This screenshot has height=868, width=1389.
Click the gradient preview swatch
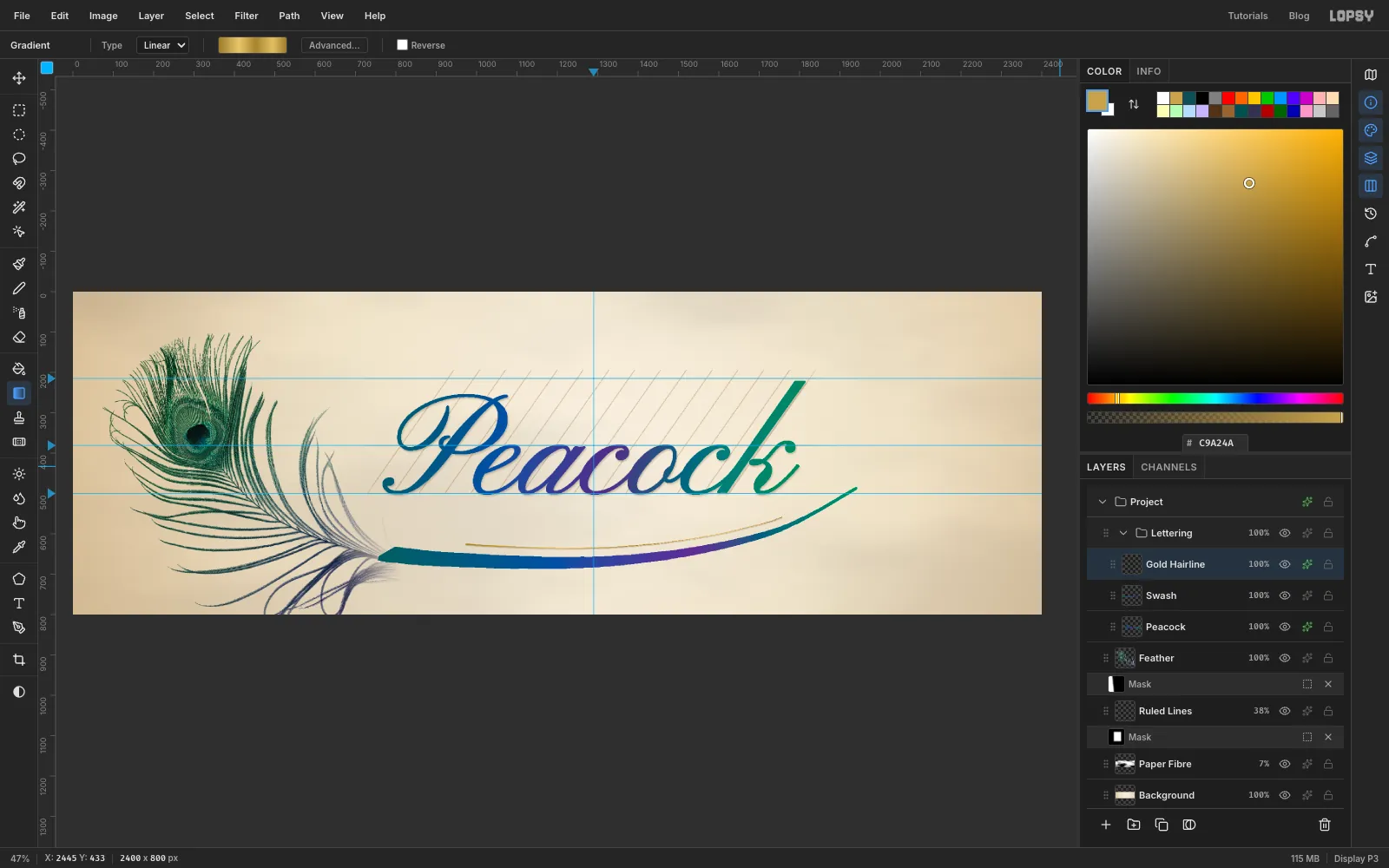(x=253, y=45)
